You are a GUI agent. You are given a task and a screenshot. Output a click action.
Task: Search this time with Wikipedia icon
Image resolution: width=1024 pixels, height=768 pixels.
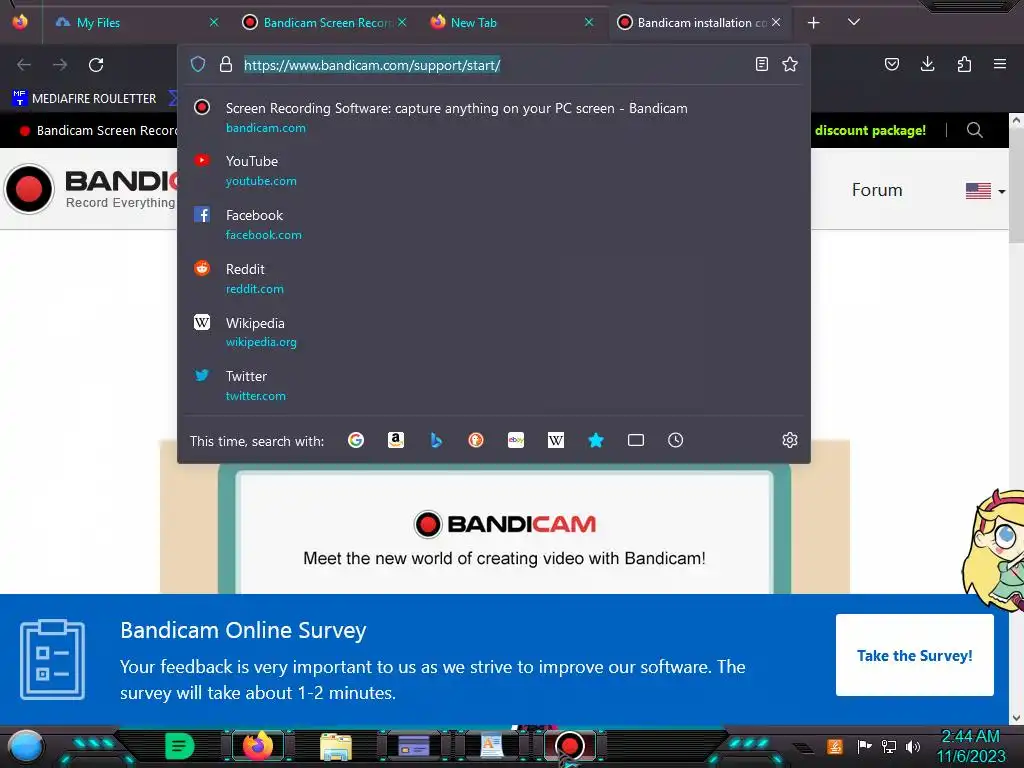click(x=556, y=440)
